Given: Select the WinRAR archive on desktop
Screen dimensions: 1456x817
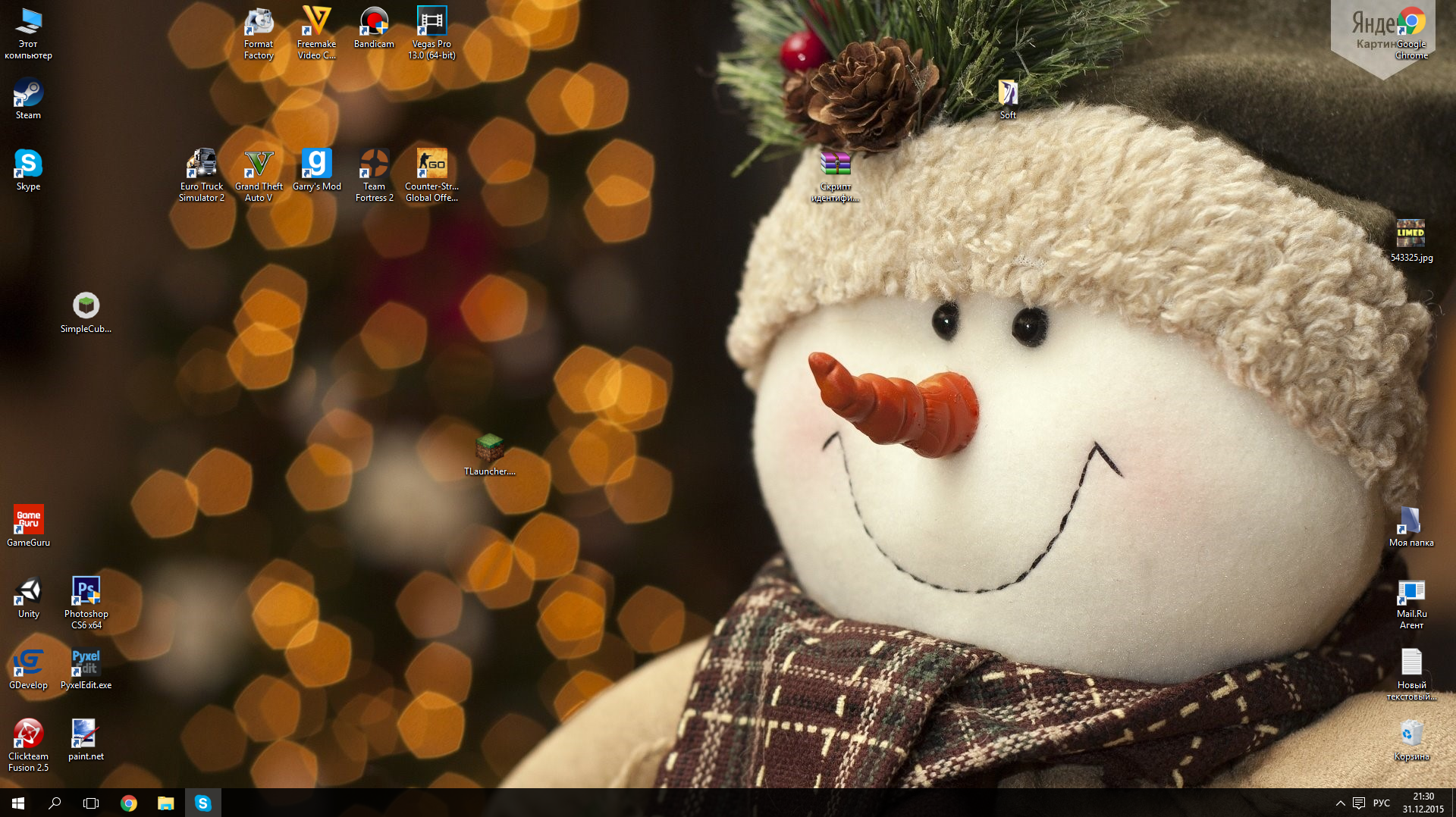Looking at the screenshot, I should click(835, 176).
